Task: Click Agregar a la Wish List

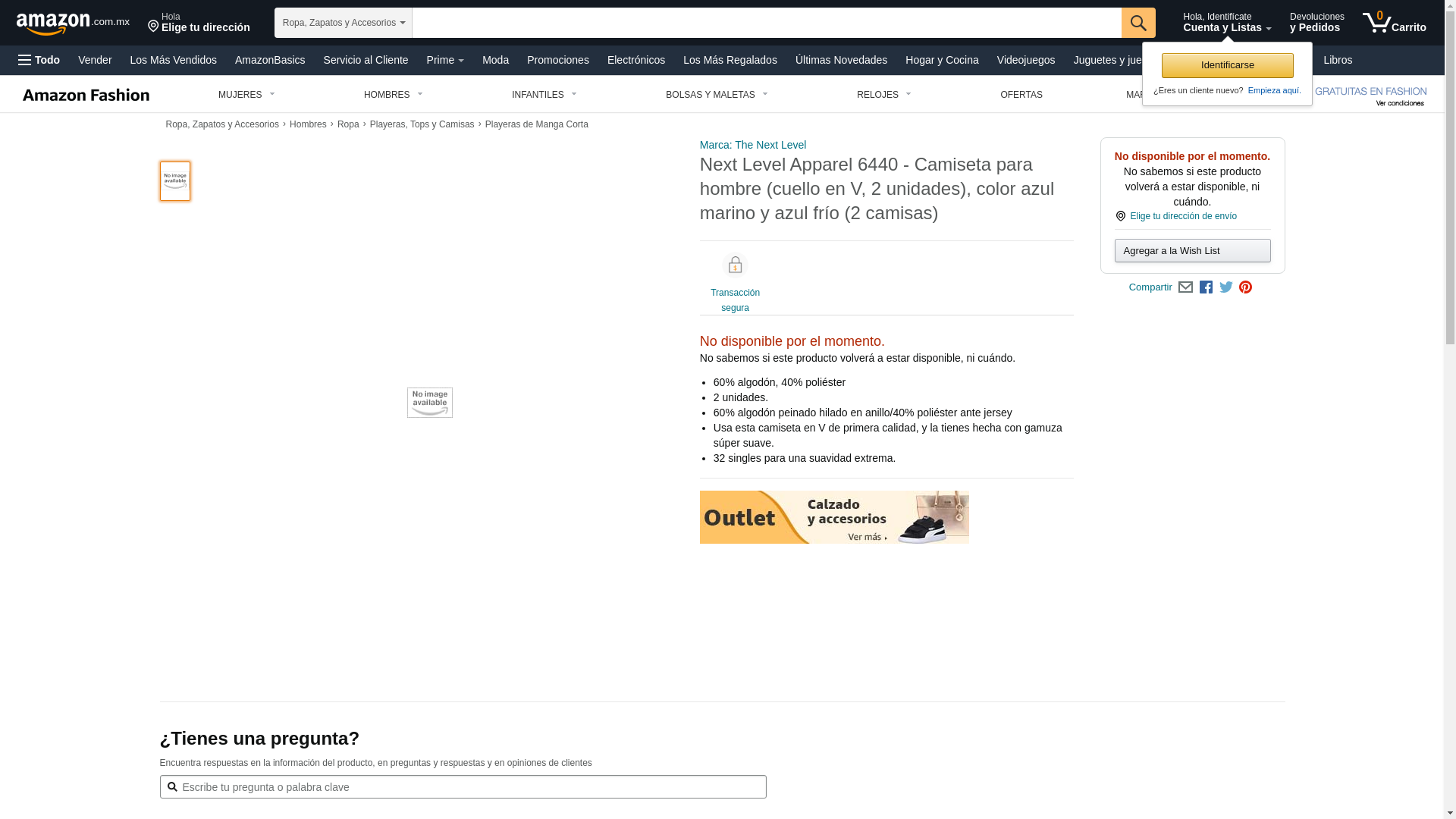Action: coord(1192,251)
